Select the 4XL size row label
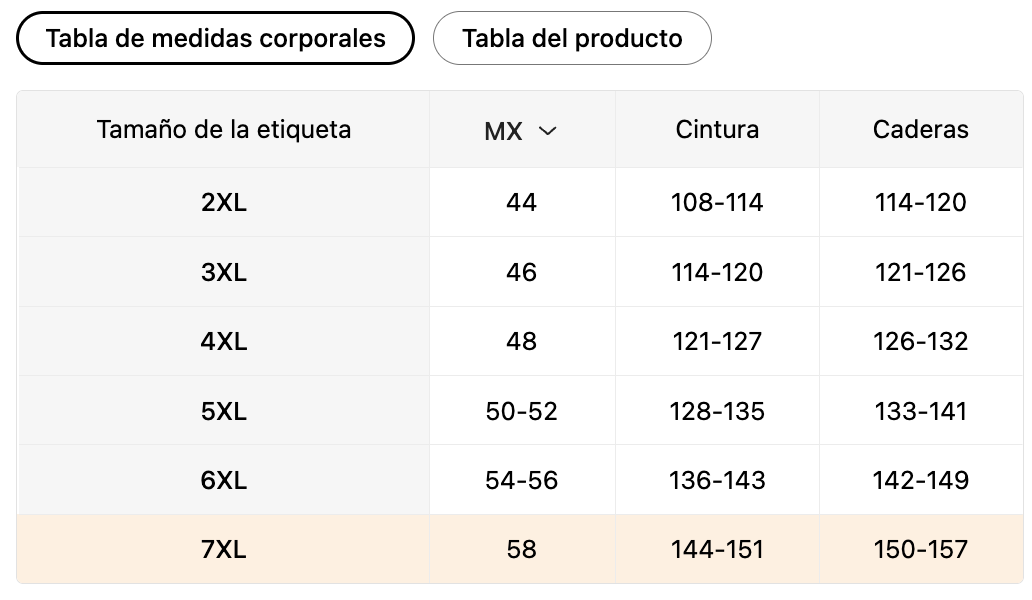Screen dimensions: 1032x600 point(224,341)
